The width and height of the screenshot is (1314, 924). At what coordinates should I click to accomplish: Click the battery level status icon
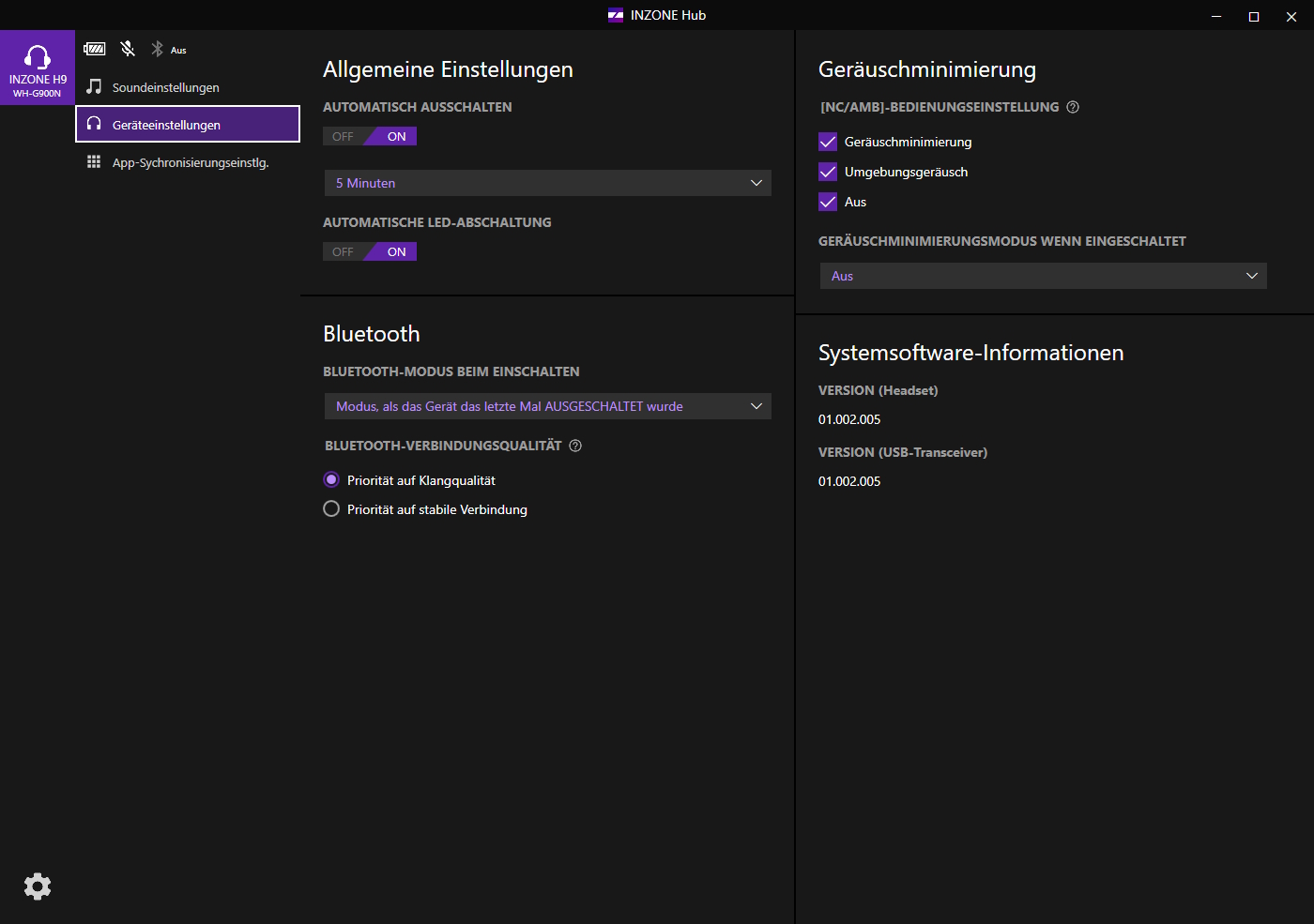click(x=95, y=49)
